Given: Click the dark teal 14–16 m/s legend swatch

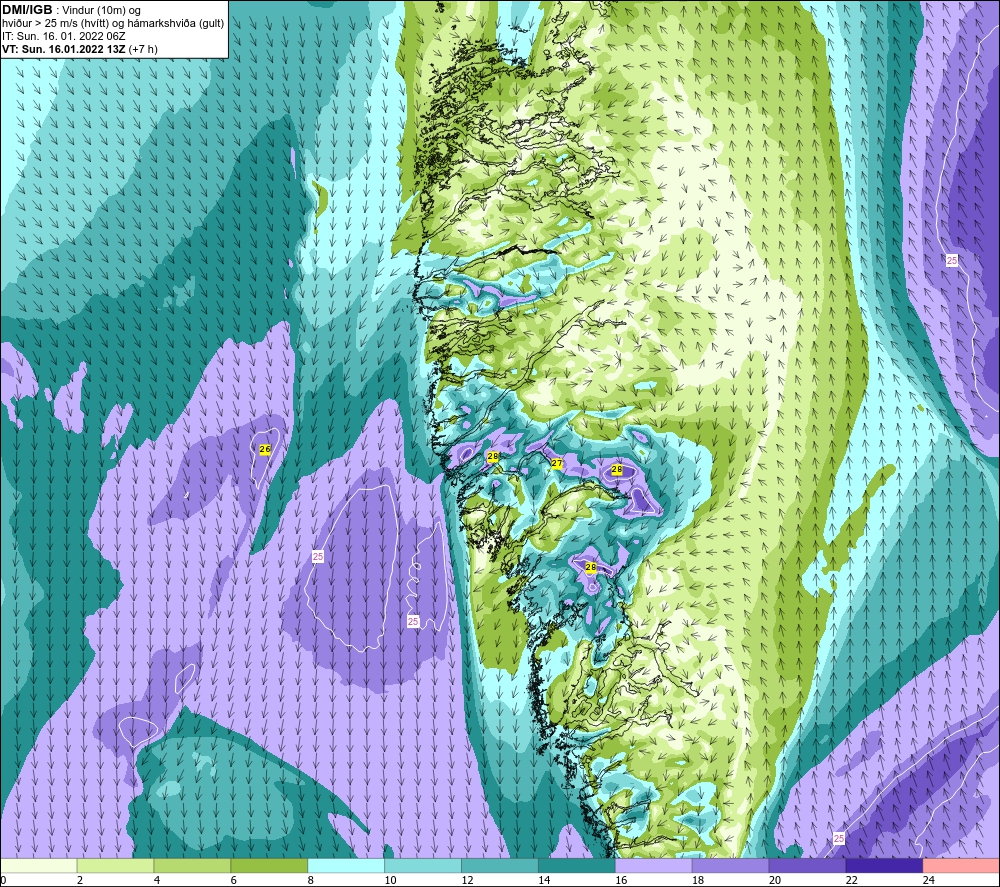Looking at the screenshot, I should click(577, 865).
